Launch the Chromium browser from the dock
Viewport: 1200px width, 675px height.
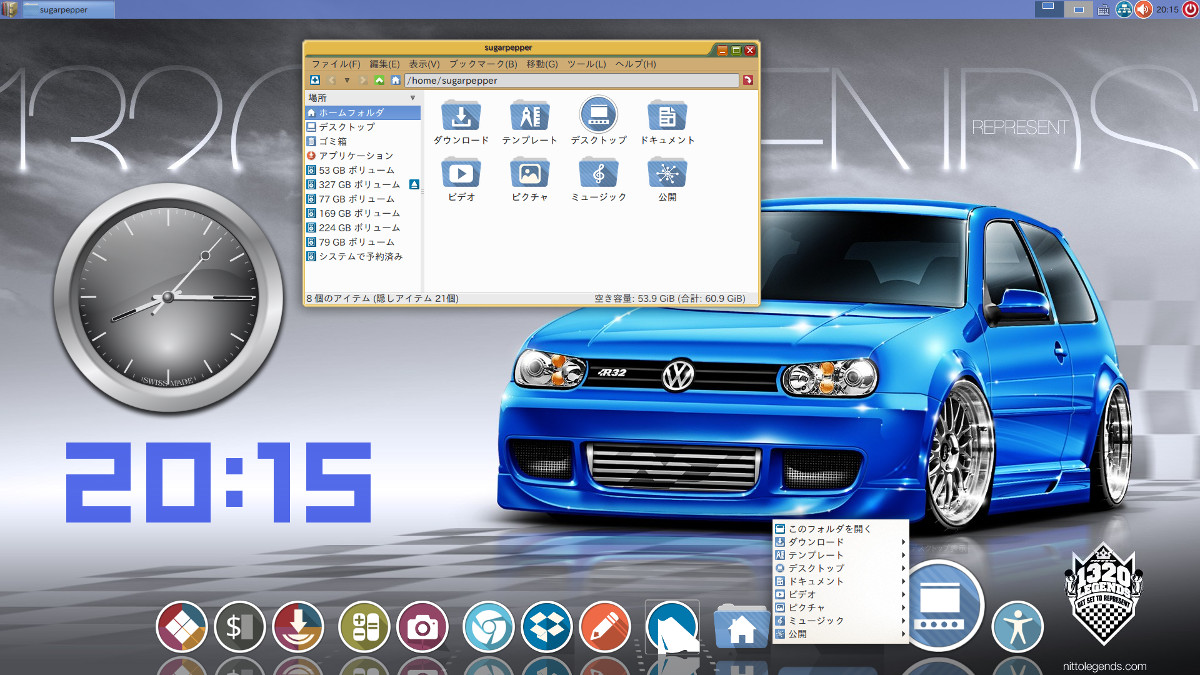[x=488, y=627]
